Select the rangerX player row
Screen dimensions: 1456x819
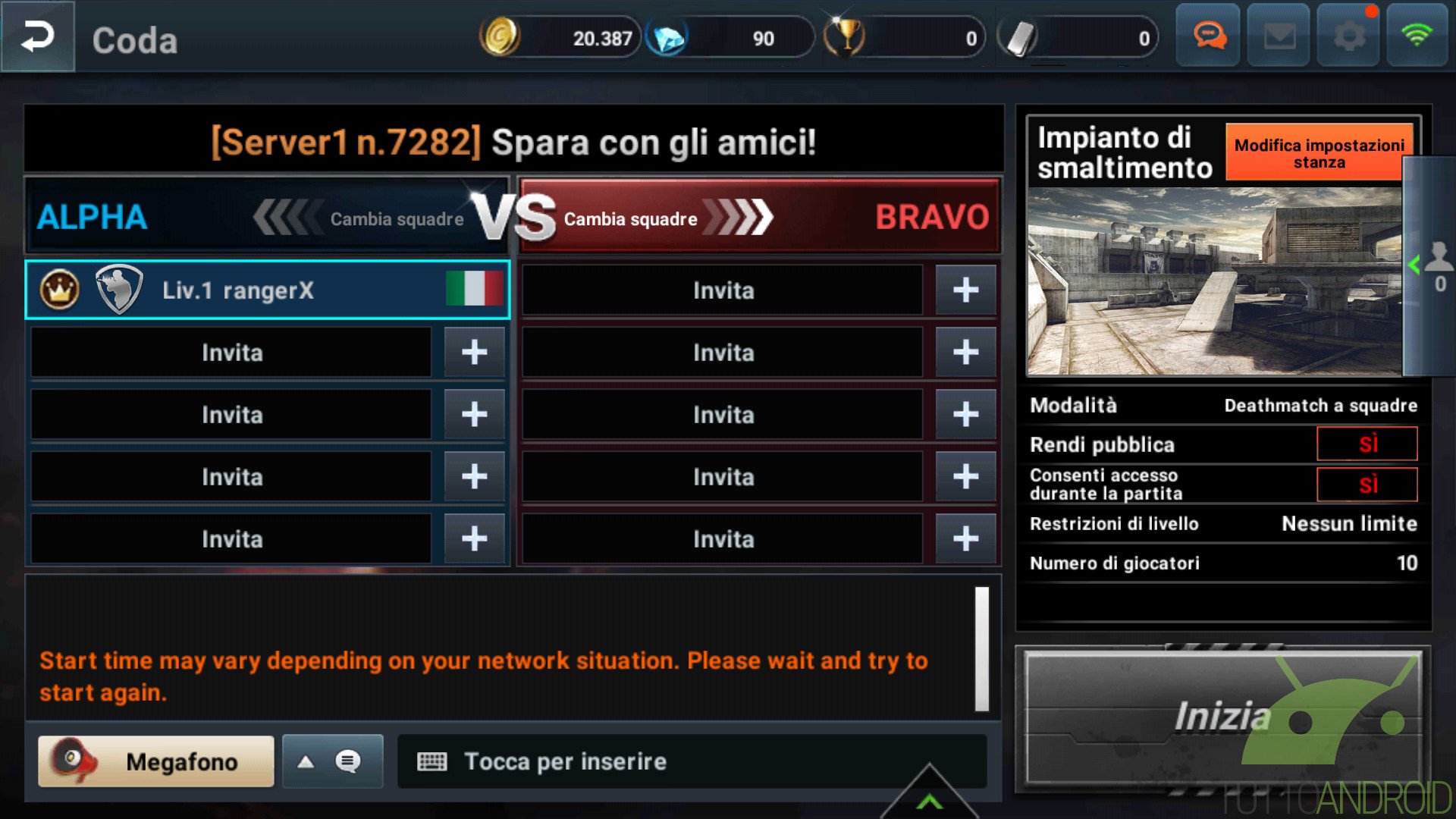[x=268, y=290]
